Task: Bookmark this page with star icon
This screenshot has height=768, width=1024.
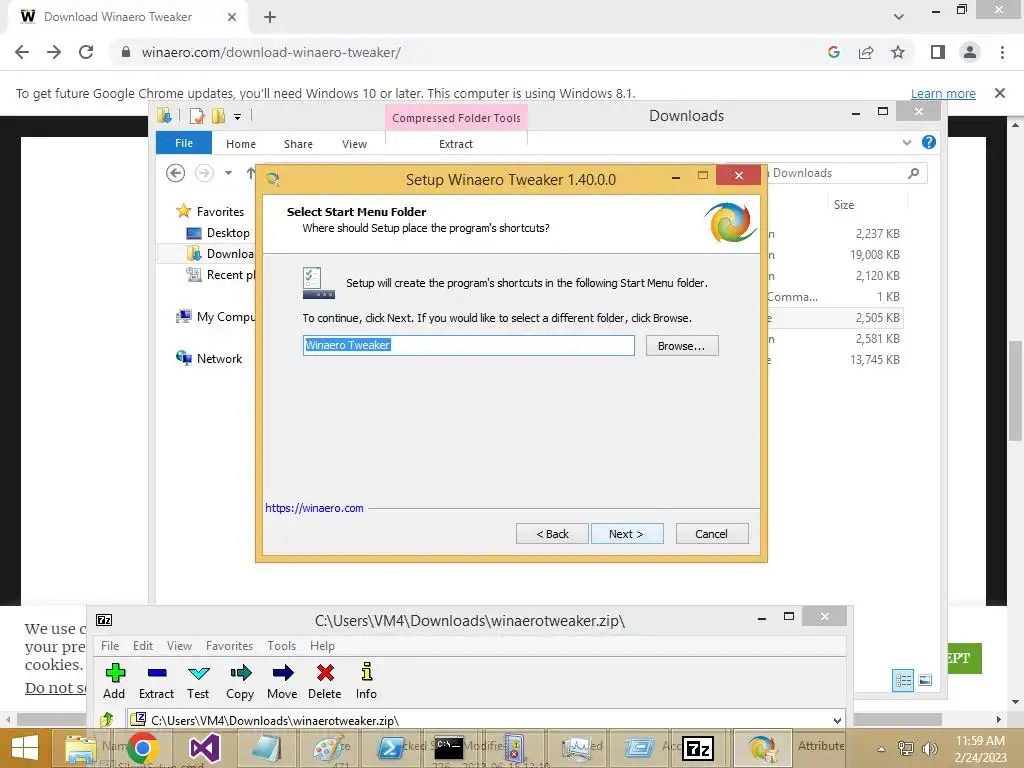Action: pyautogui.click(x=898, y=52)
